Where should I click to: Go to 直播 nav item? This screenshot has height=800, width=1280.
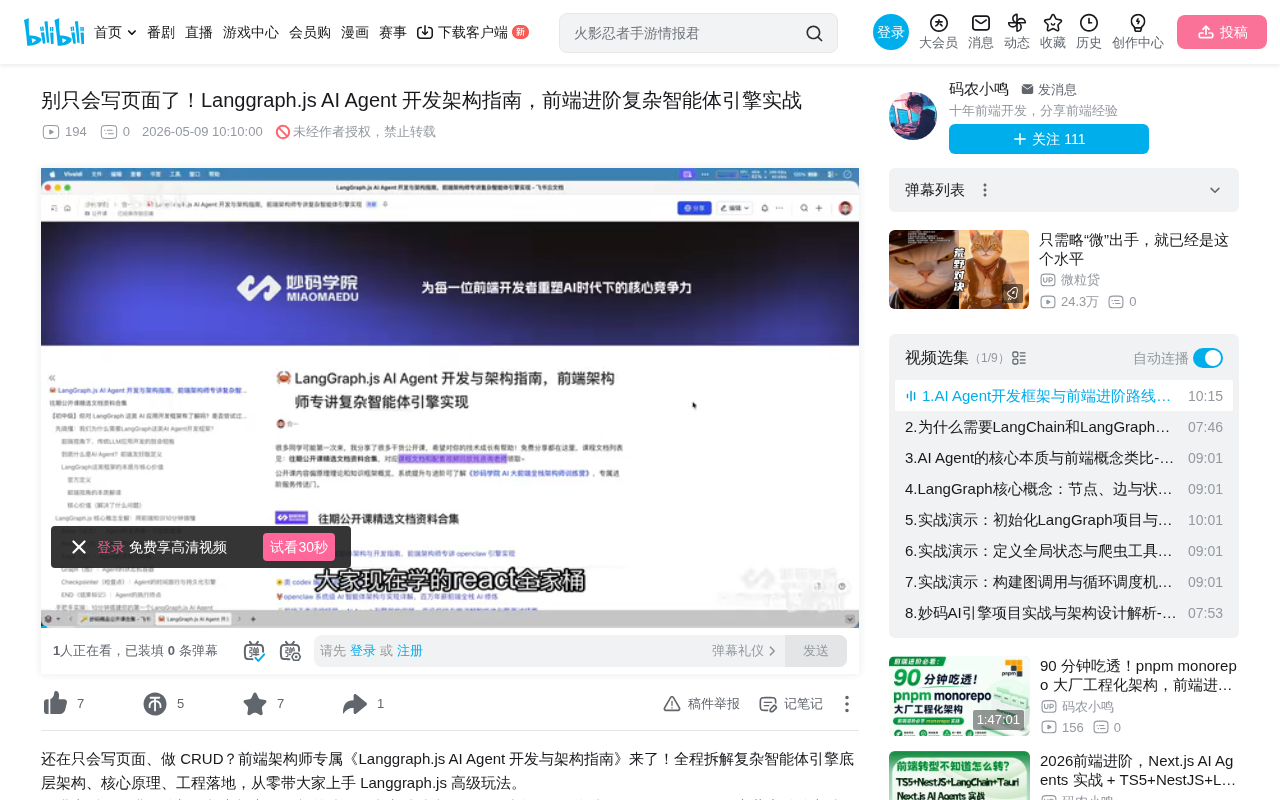[199, 32]
